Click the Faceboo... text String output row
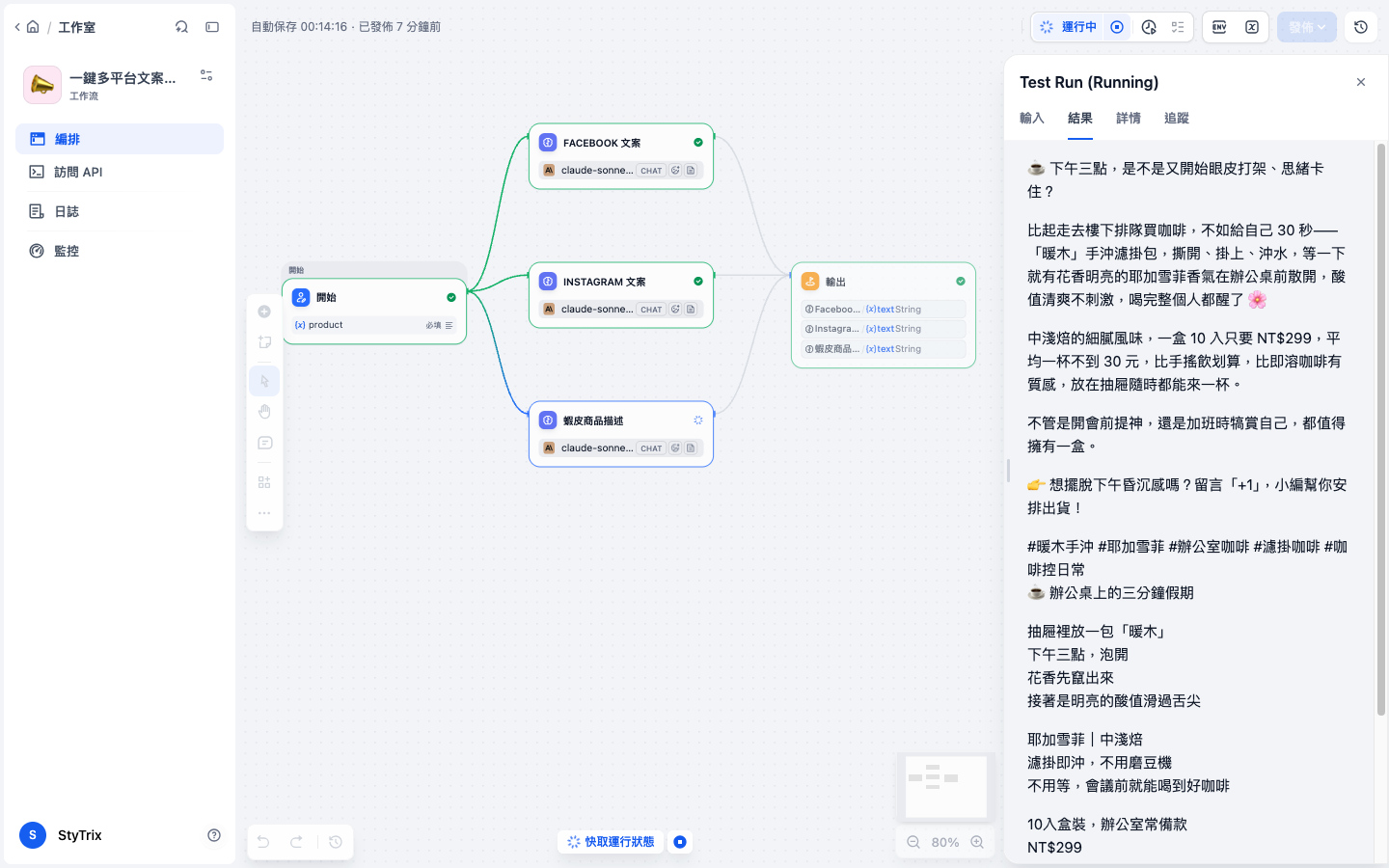This screenshot has height=868, width=1389. (x=884, y=310)
